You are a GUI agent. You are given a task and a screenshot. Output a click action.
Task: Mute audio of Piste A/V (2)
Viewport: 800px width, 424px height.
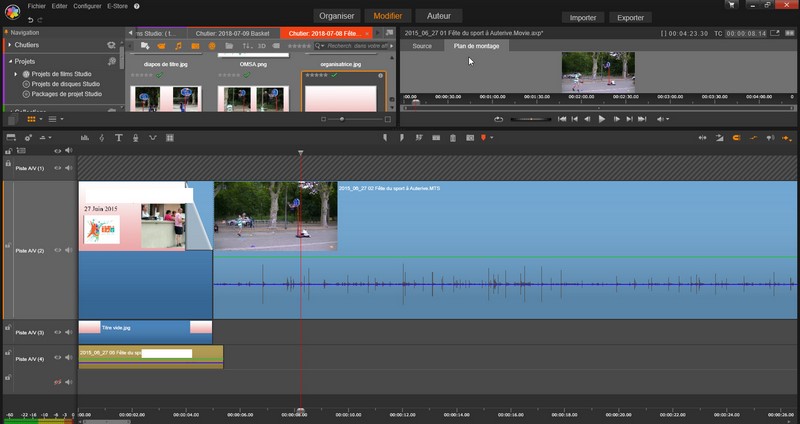(68, 250)
